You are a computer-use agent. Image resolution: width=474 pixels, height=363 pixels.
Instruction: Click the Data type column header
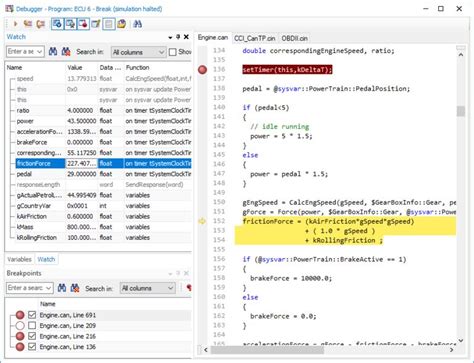pyautogui.click(x=111, y=68)
